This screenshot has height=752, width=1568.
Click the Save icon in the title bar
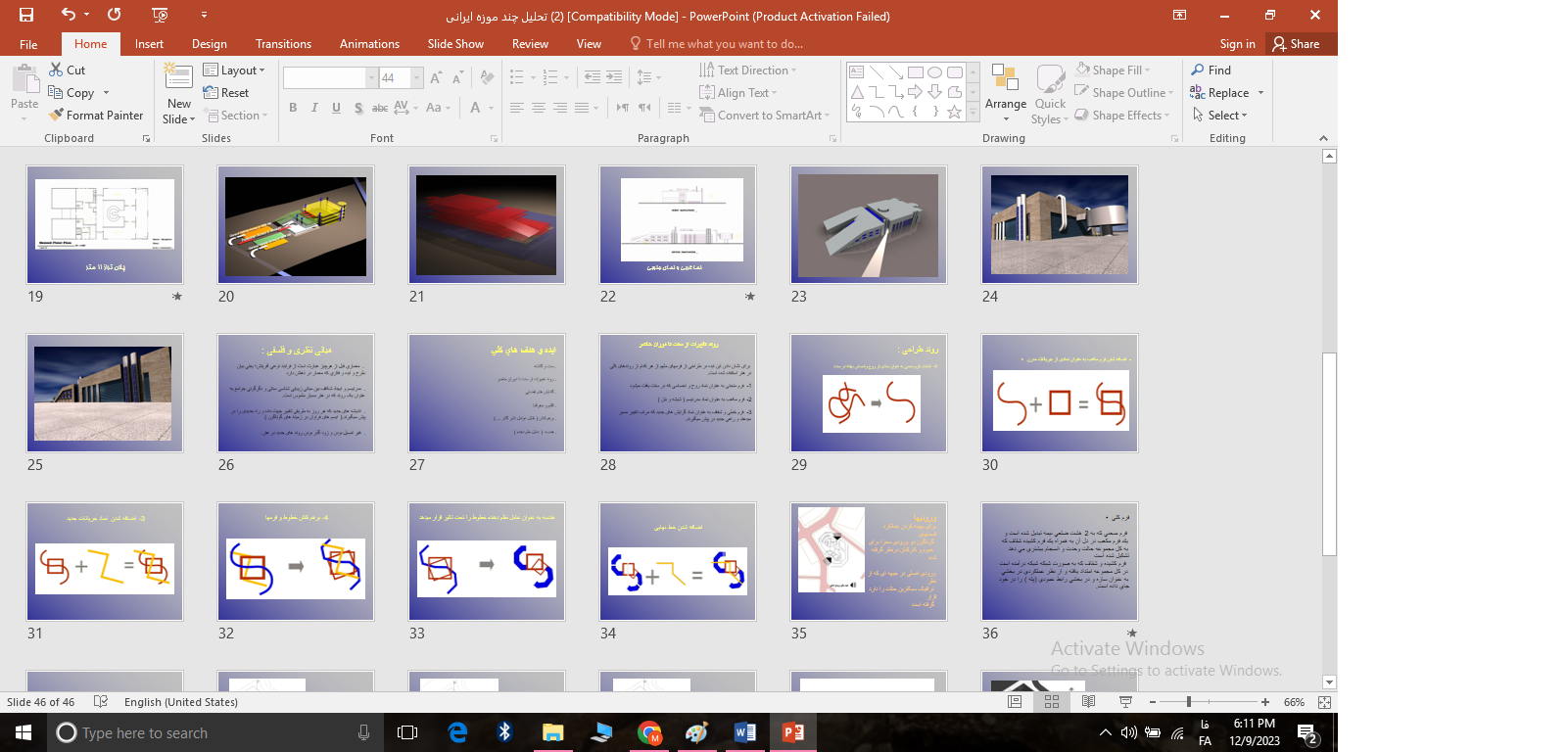pyautogui.click(x=26, y=15)
